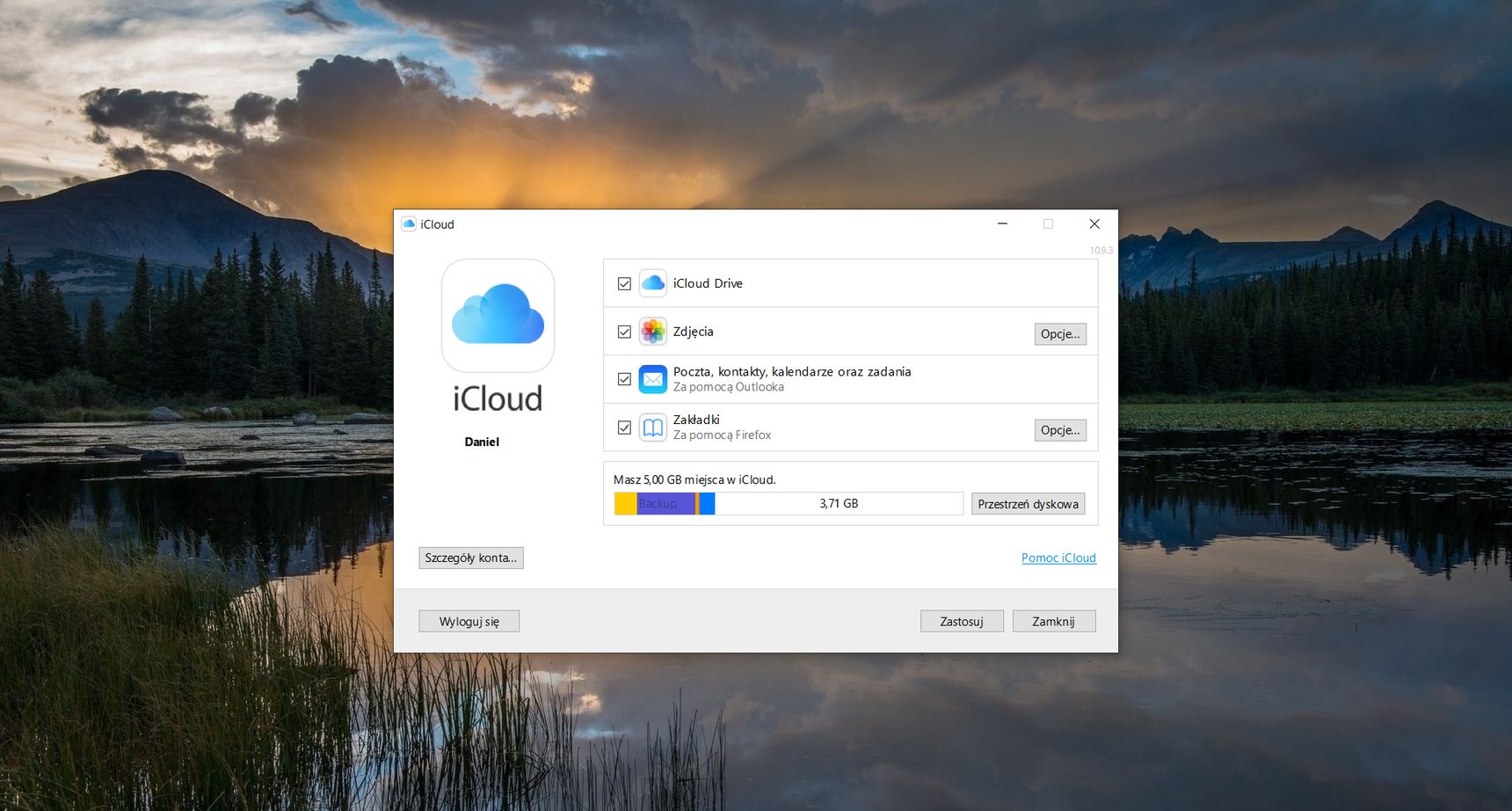The width and height of the screenshot is (1512, 811).
Task: Click Szczegóły konta button
Action: 471,558
